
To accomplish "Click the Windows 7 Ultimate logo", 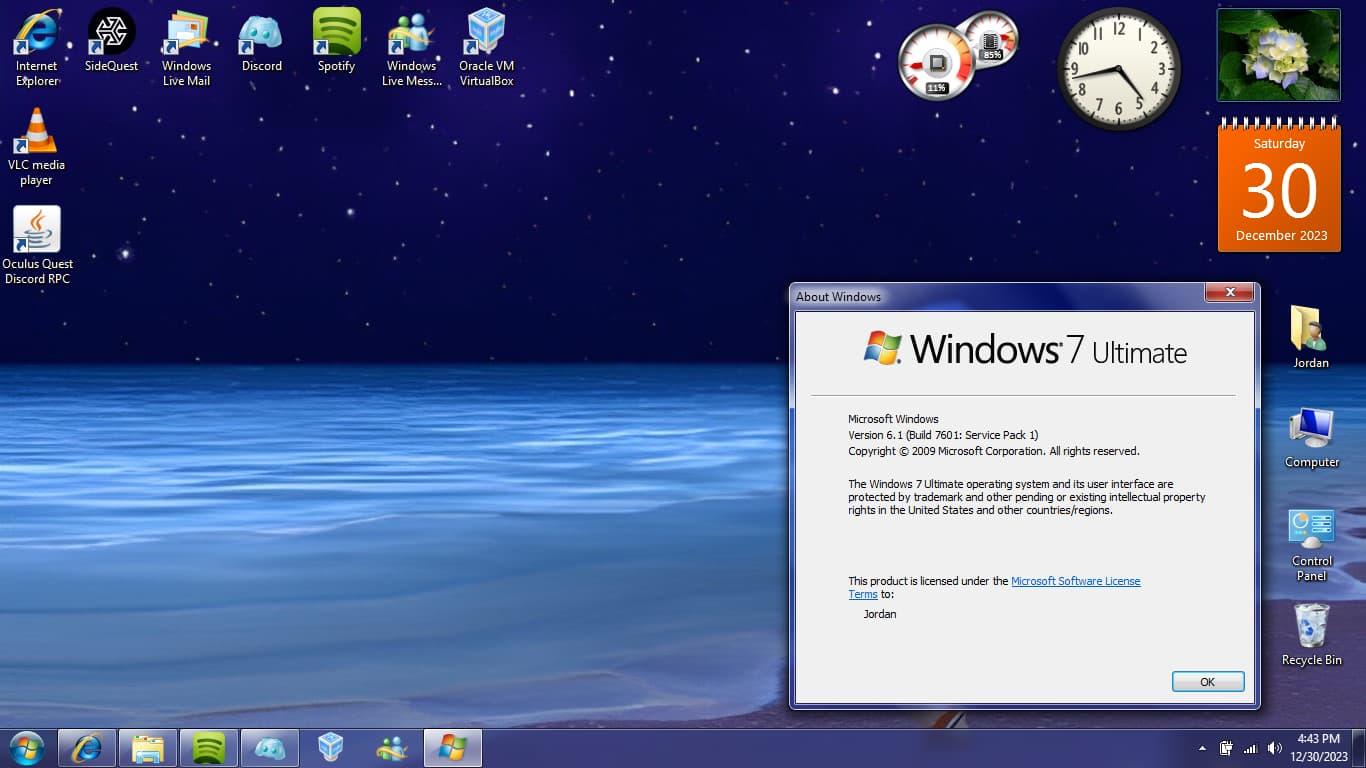I will coord(1025,349).
